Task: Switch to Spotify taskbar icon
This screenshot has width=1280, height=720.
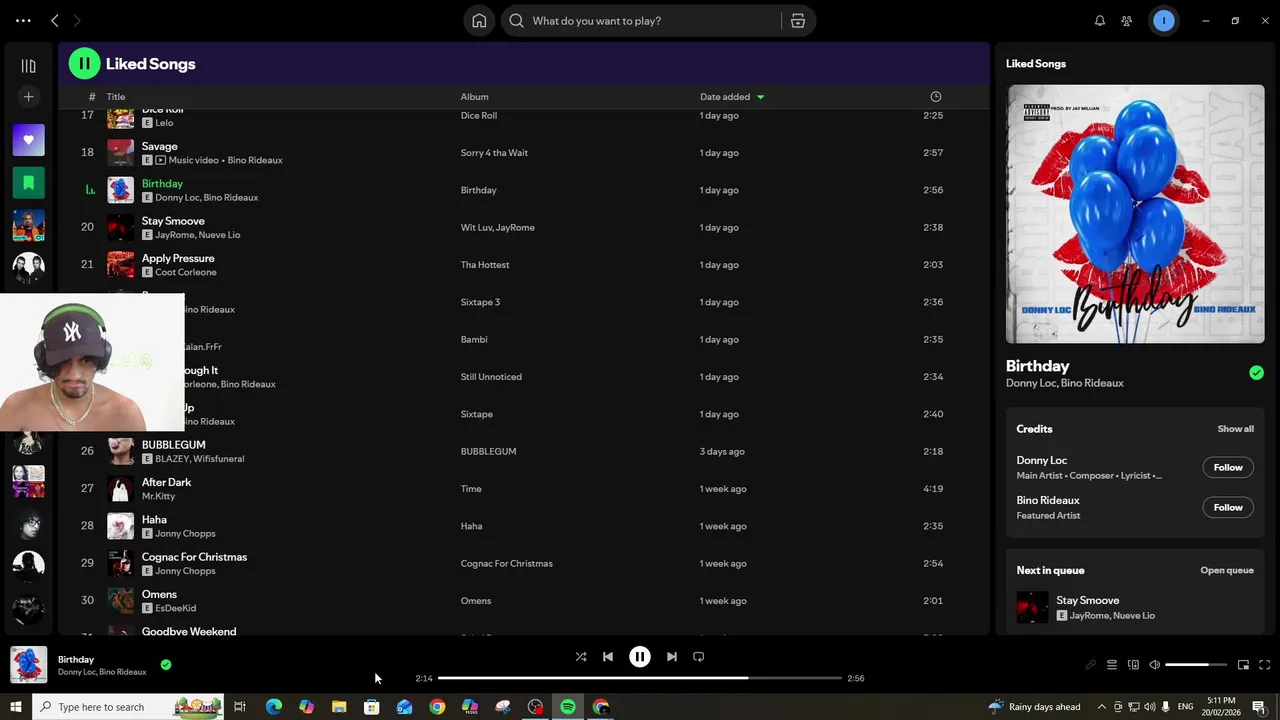Action: pos(568,707)
